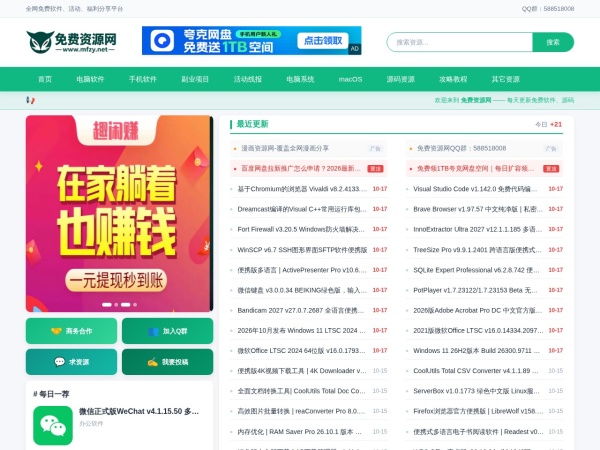Open the LibreWolf Firefox portable post

pyautogui.click(x=478, y=411)
